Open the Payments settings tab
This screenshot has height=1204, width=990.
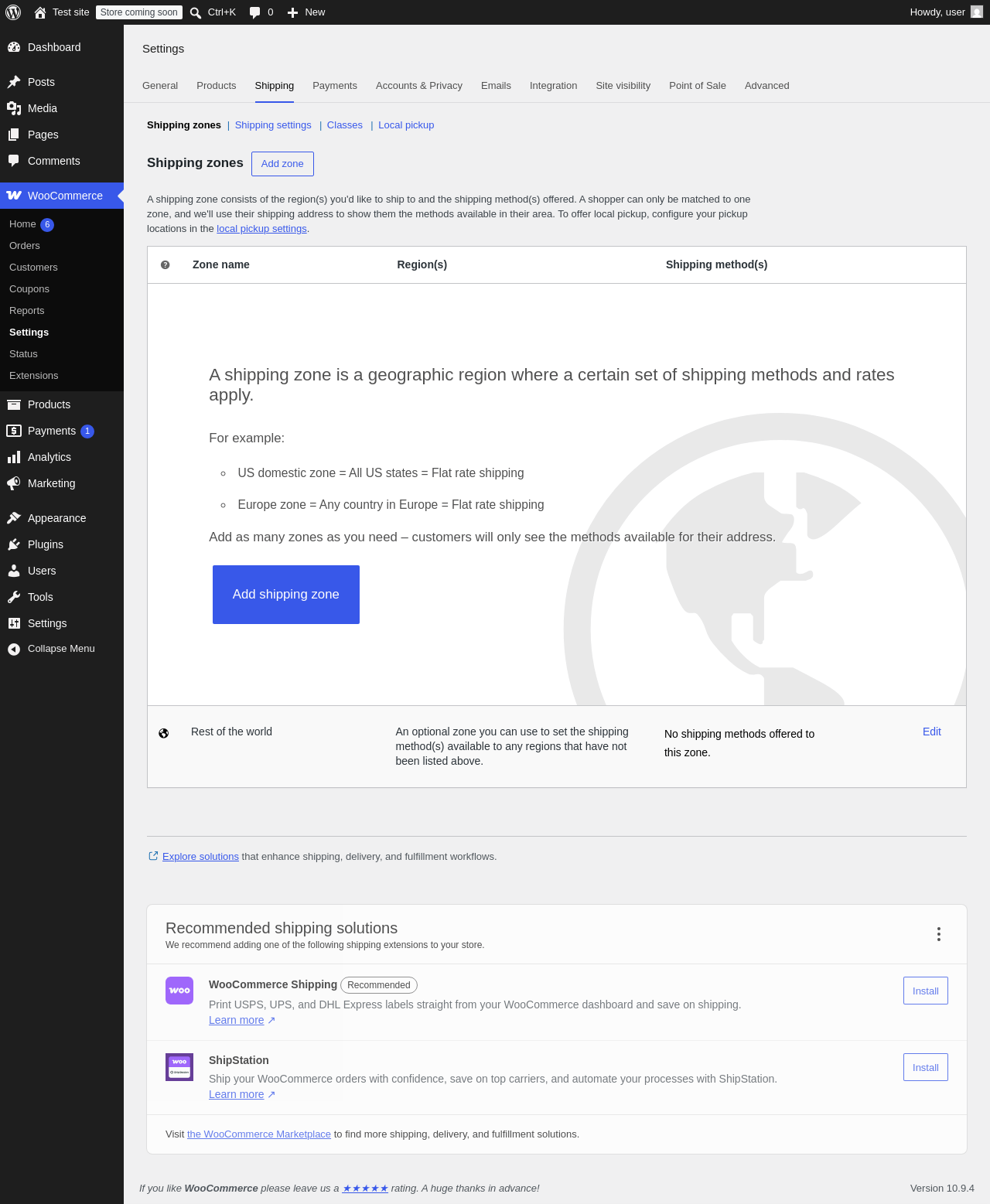pos(335,86)
